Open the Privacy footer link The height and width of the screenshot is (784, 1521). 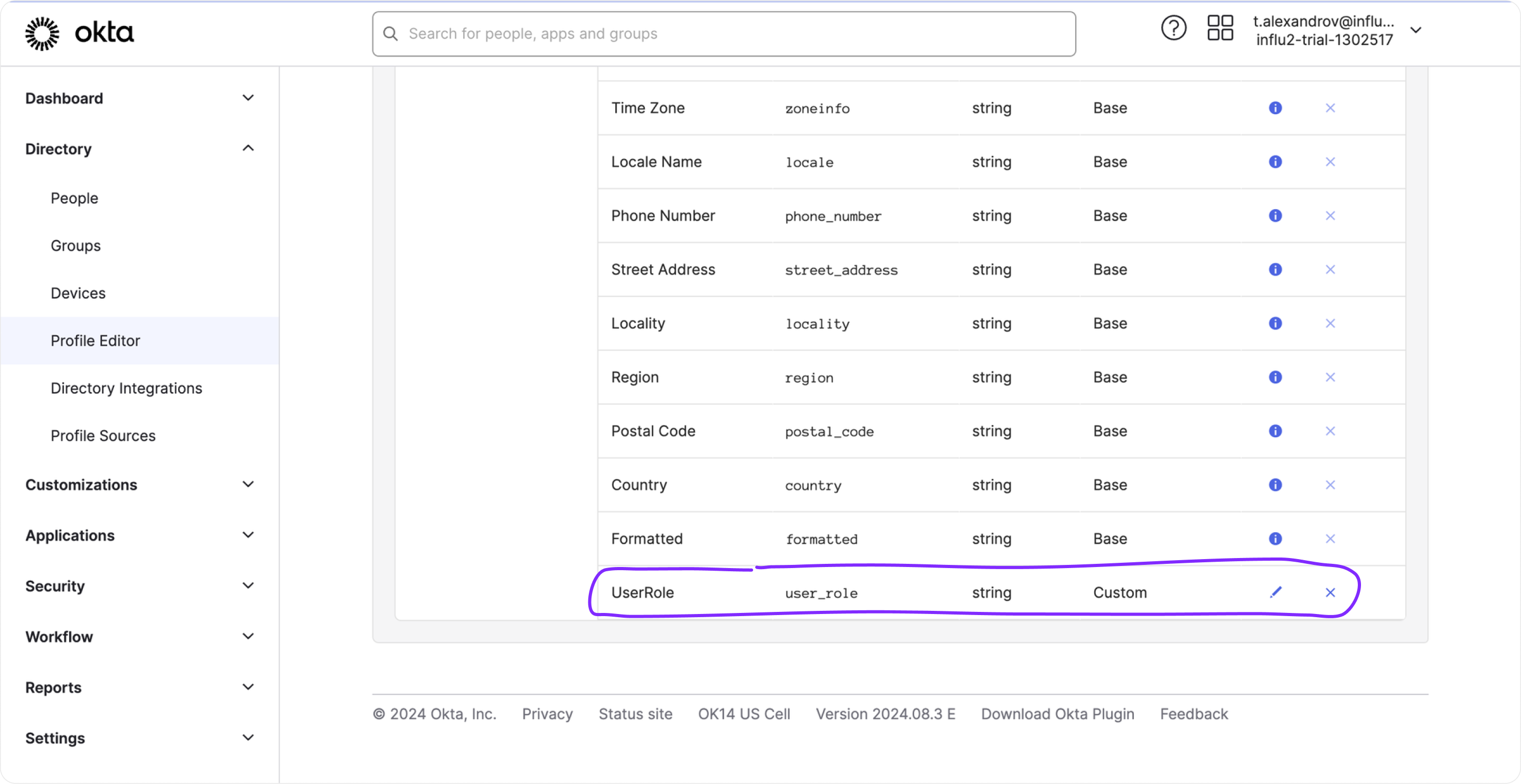coord(547,714)
